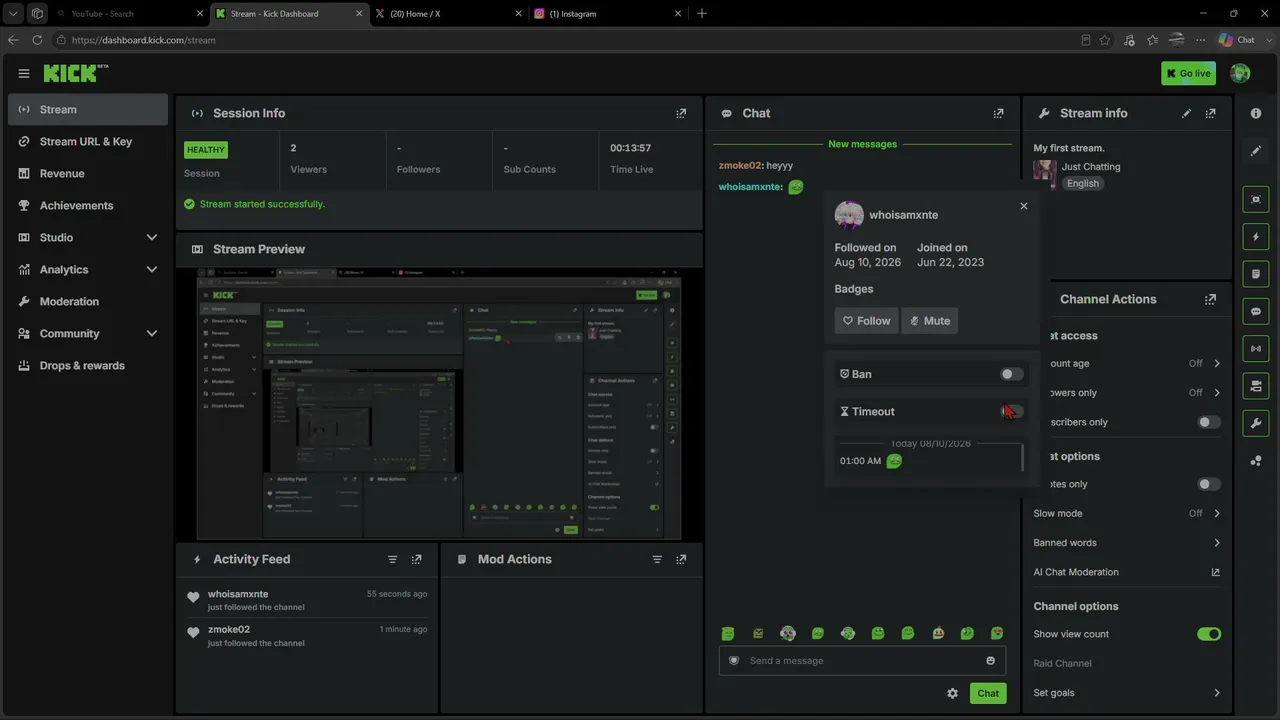The image size is (1280, 720).
Task: Open the account age setting chevron
Action: (x=1217, y=364)
